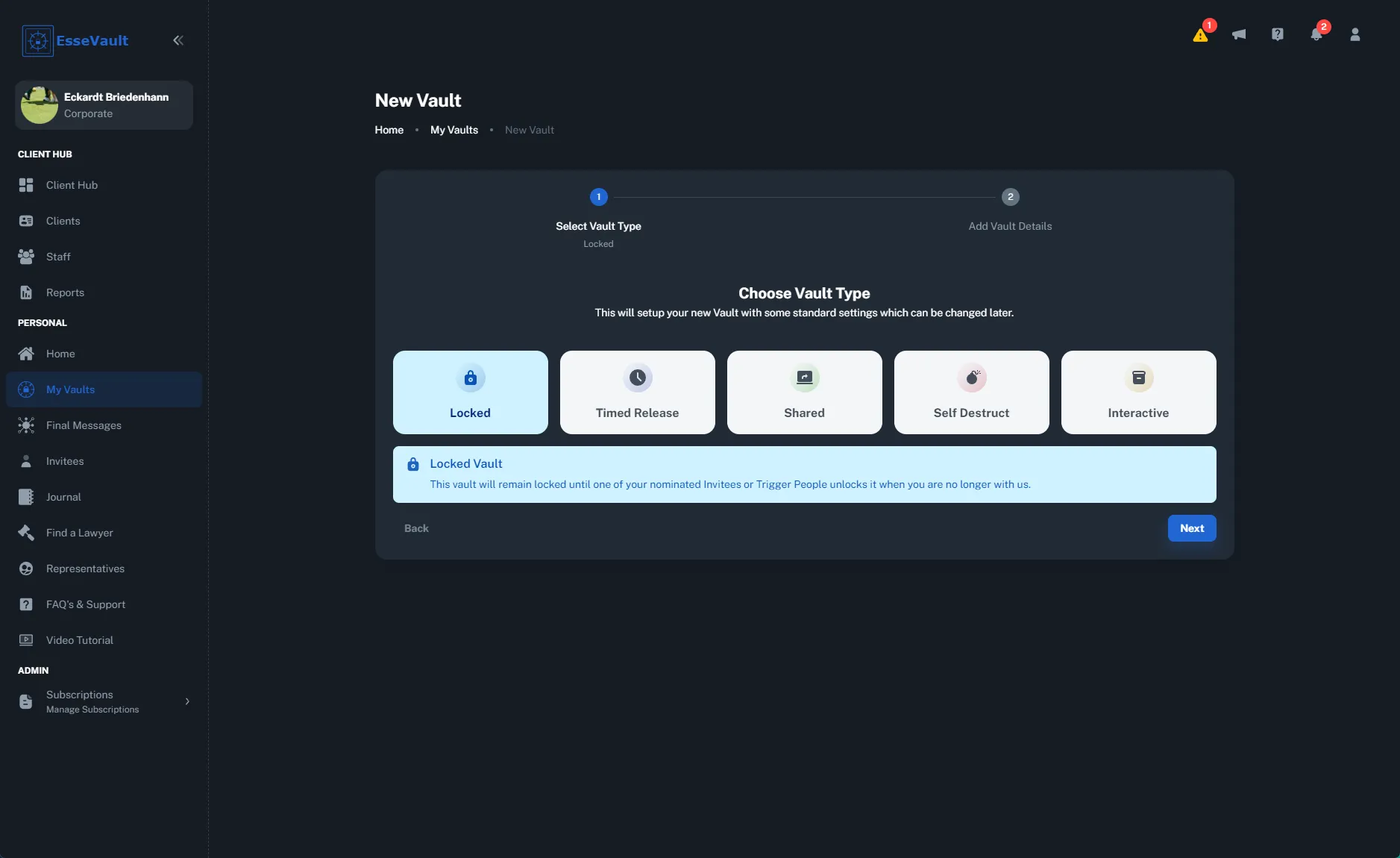Click the FAQ's & Support icon

(x=26, y=604)
